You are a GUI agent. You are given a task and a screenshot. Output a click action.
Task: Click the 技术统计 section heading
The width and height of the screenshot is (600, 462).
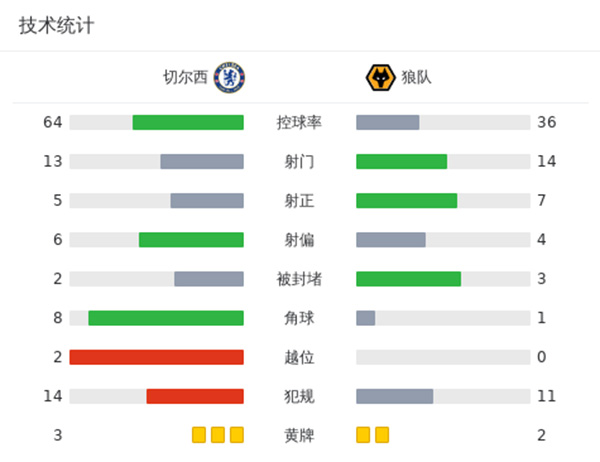56,26
